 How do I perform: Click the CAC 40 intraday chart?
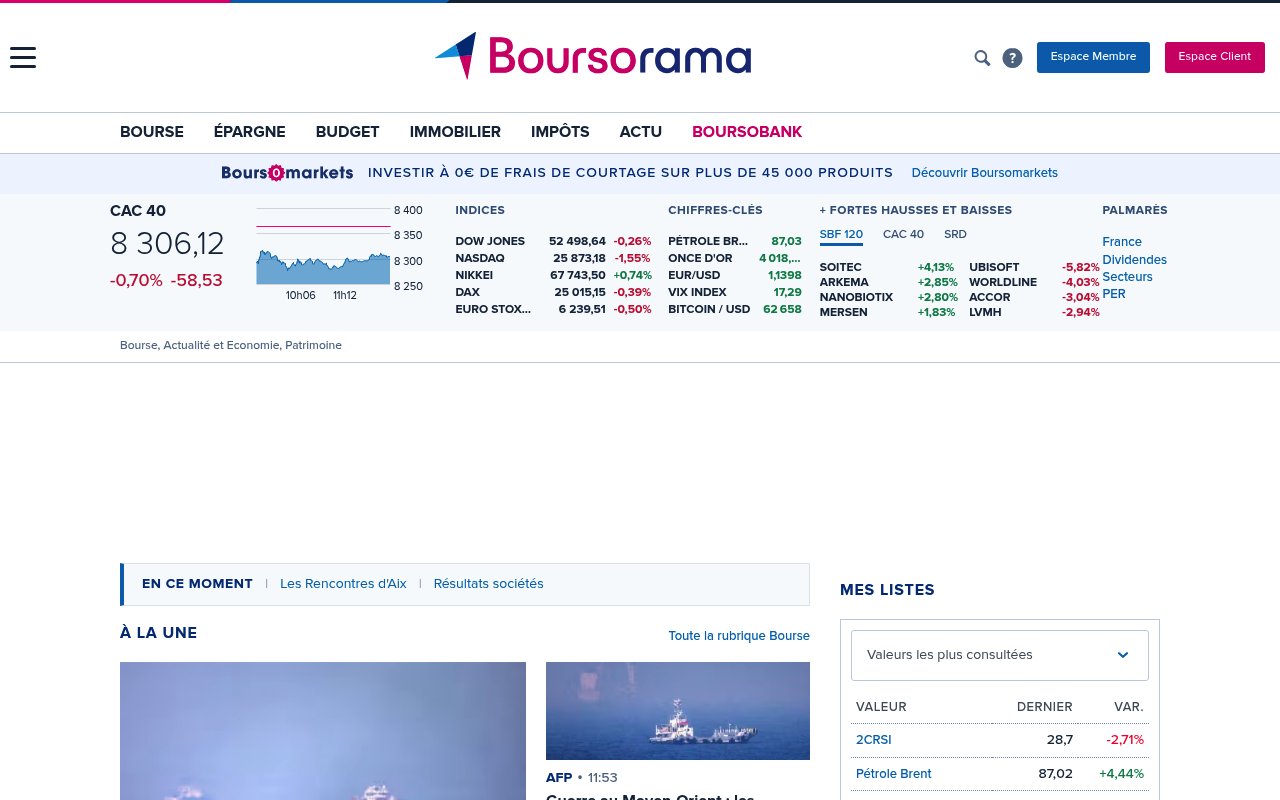point(323,247)
